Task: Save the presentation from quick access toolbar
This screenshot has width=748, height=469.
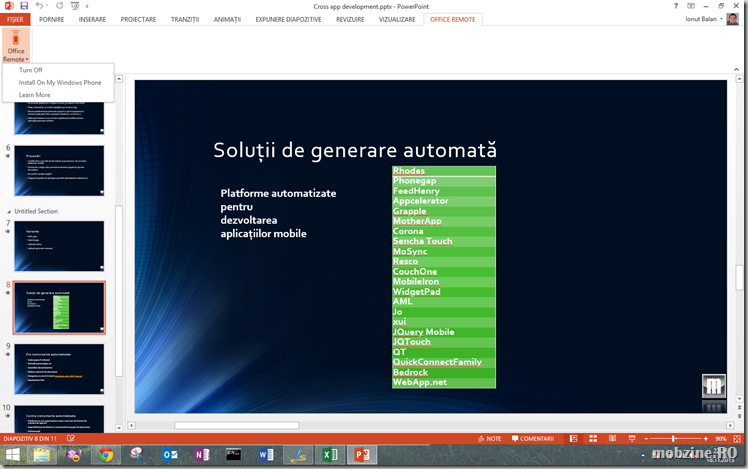Action: [24, 6]
